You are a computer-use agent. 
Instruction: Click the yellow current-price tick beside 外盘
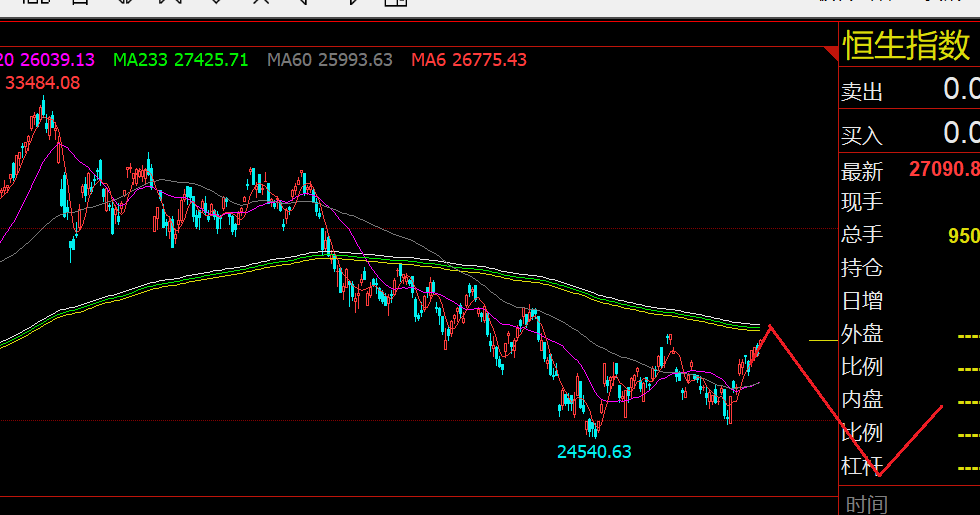coord(823,341)
